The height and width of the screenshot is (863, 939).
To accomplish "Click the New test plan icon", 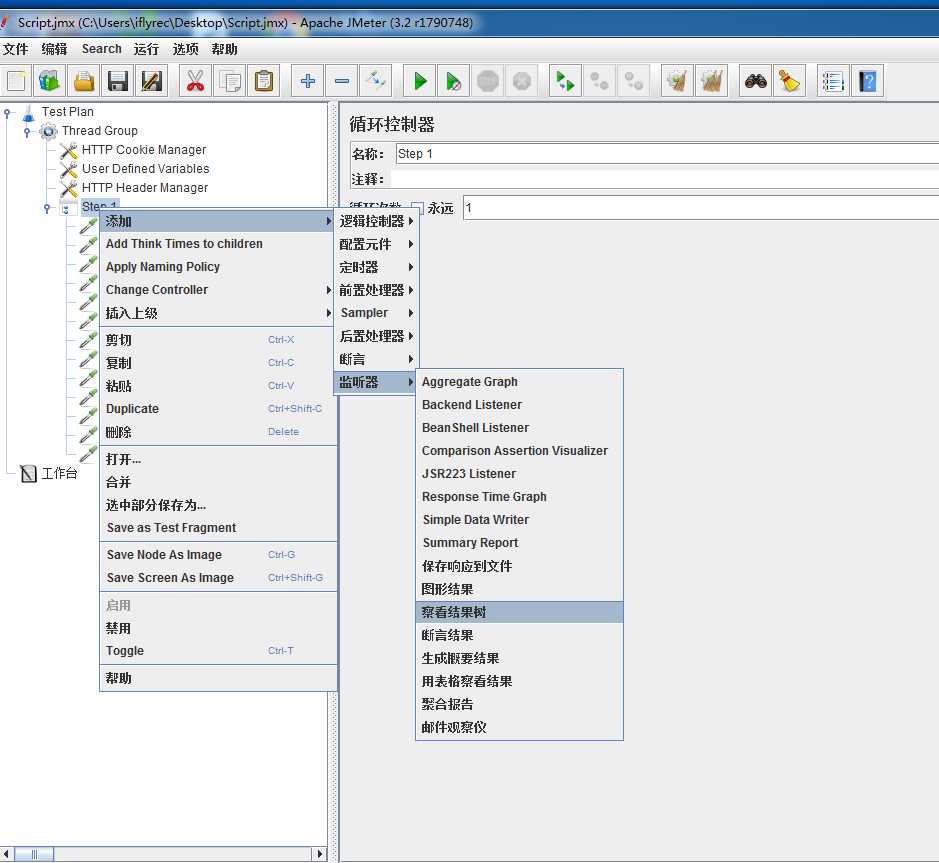I will (x=16, y=81).
